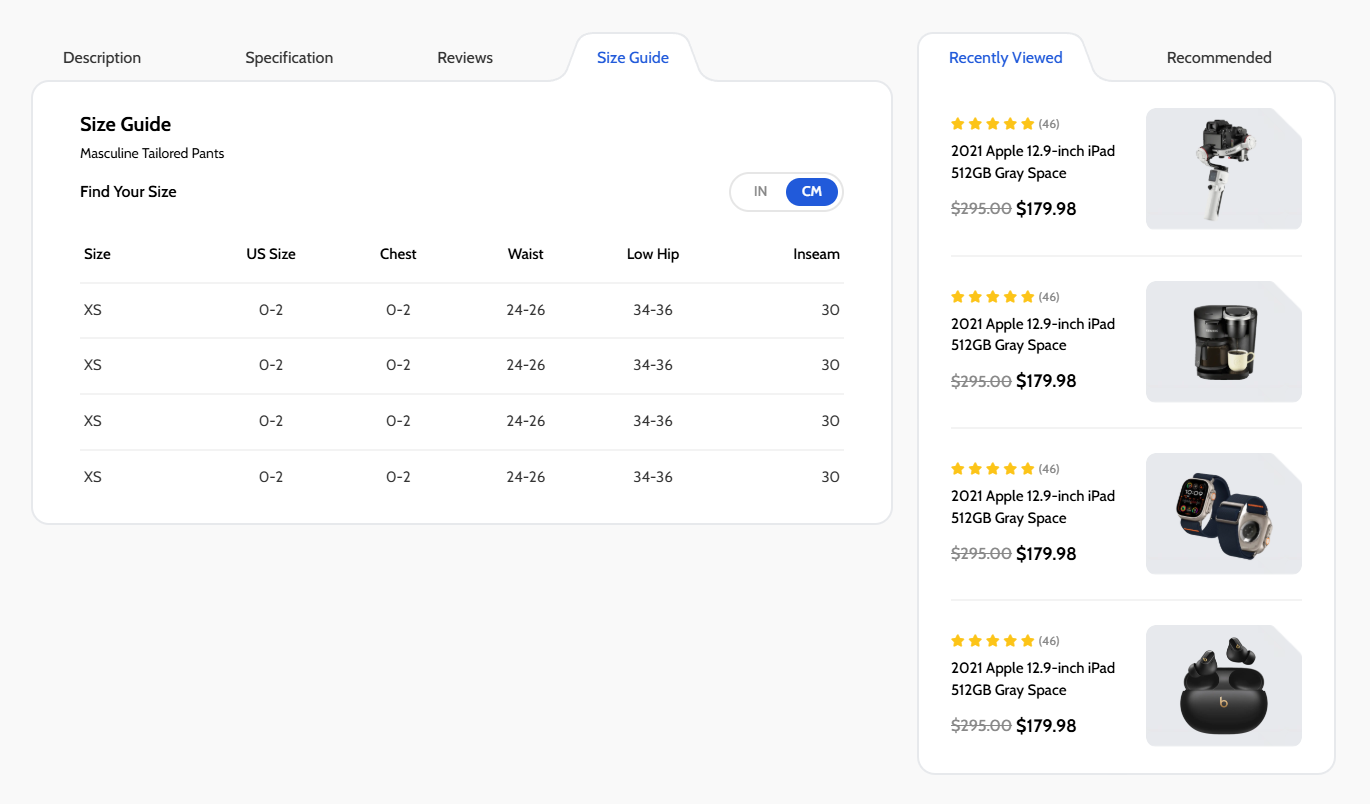This screenshot has width=1370, height=804.
Task: Open product title next to Beats earbuds
Action: point(1032,679)
